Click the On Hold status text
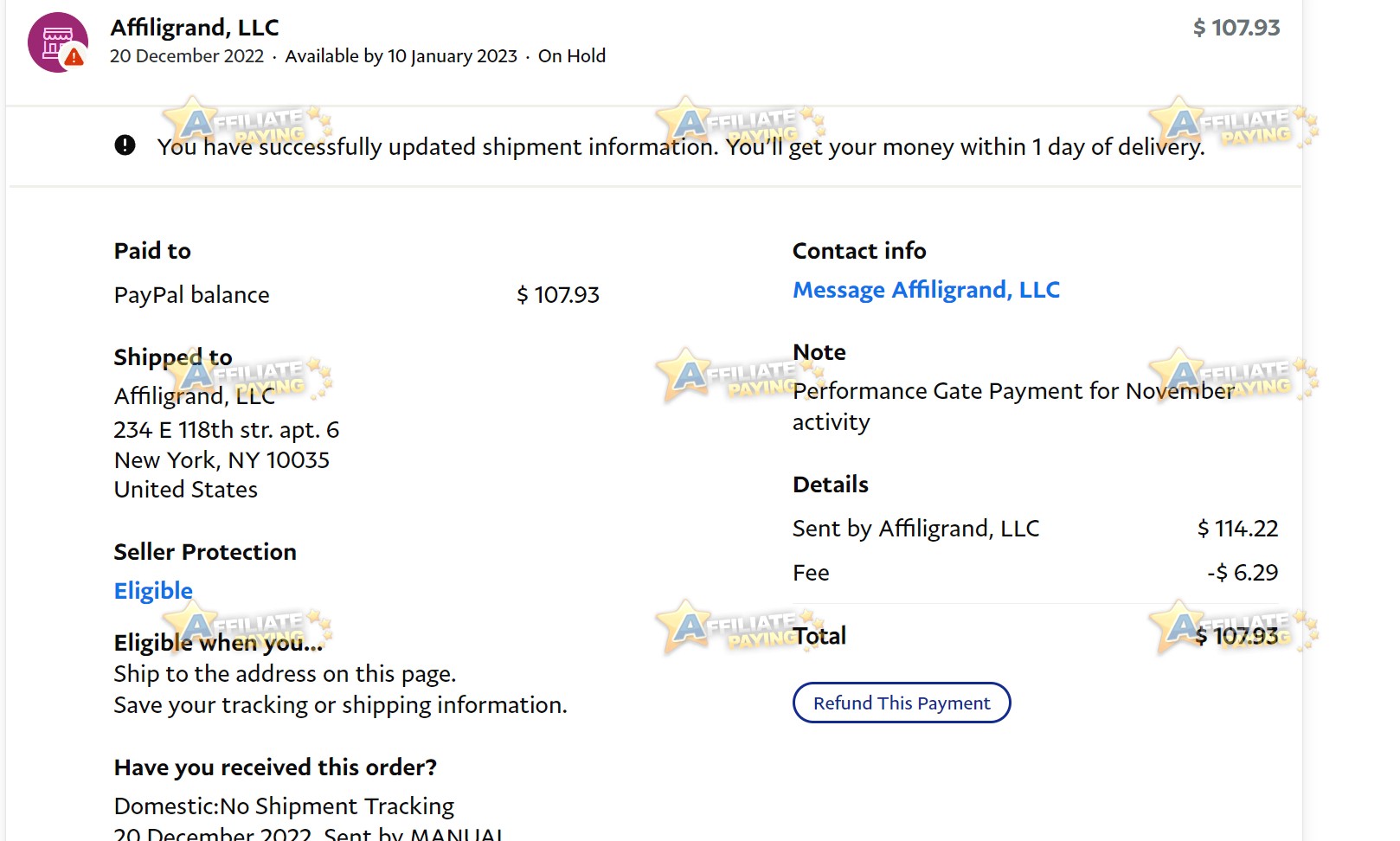 pyautogui.click(x=572, y=56)
